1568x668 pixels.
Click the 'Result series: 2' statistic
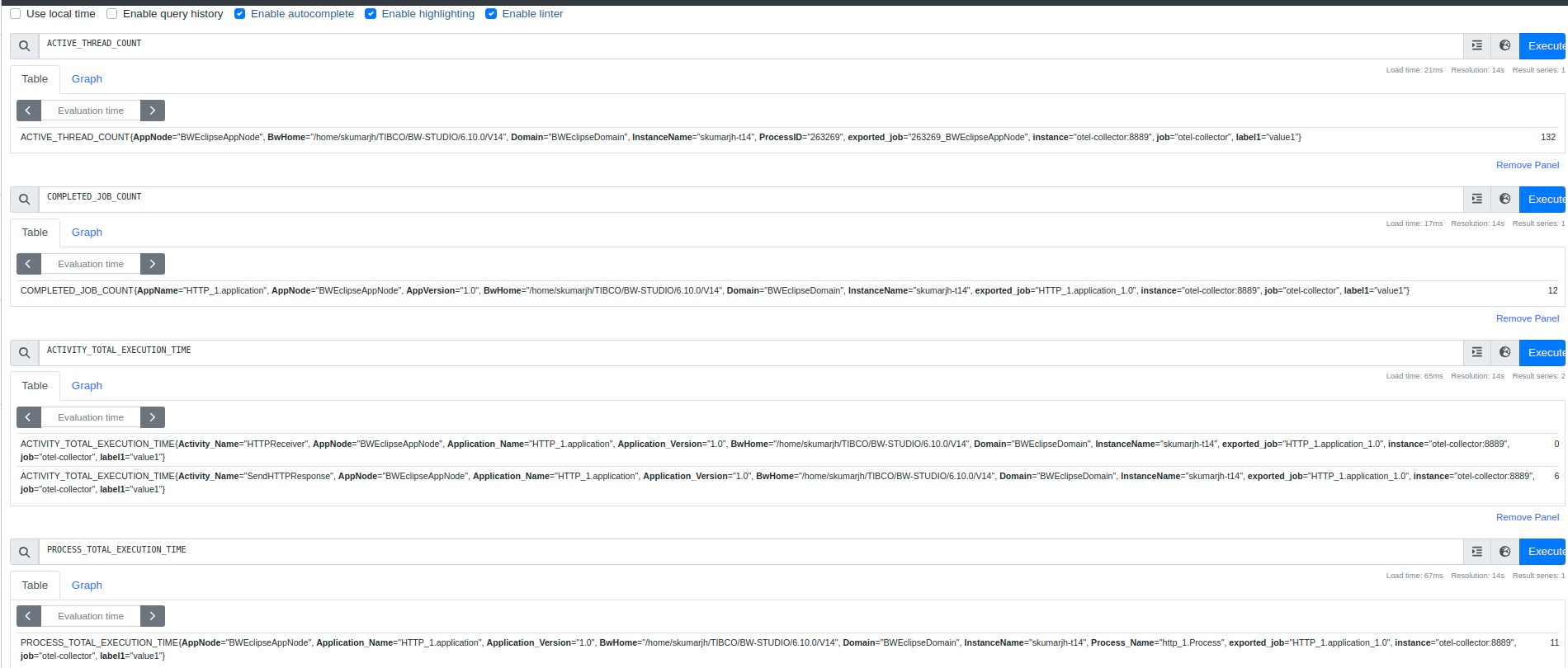point(1538,376)
